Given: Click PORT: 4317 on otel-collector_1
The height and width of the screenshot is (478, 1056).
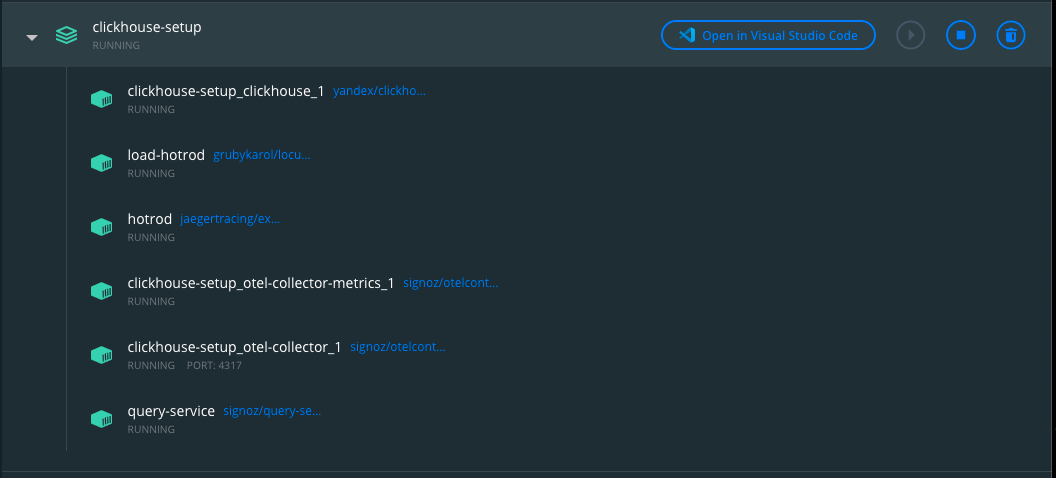Looking at the screenshot, I should click(x=214, y=365).
